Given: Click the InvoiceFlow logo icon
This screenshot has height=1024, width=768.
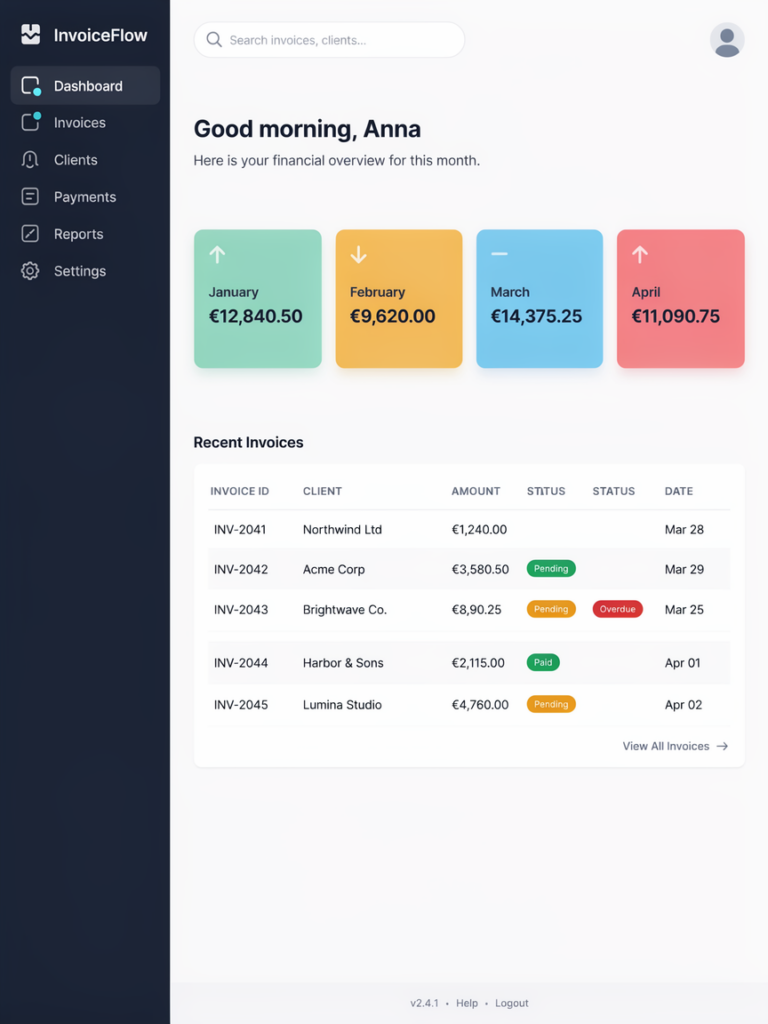Looking at the screenshot, I should (30, 35).
